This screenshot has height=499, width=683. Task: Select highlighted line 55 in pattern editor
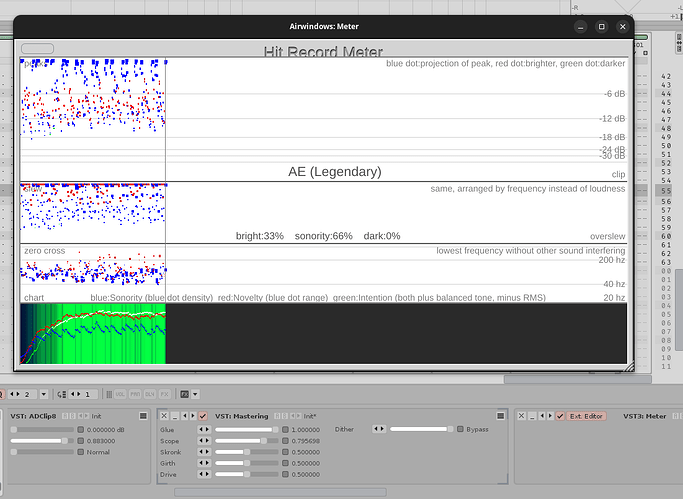[666, 191]
